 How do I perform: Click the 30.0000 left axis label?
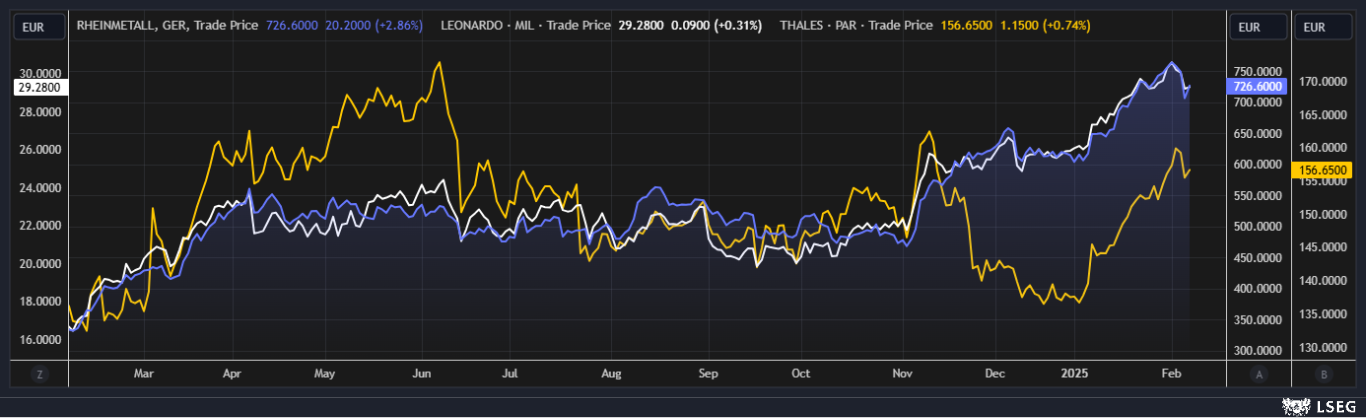click(40, 73)
